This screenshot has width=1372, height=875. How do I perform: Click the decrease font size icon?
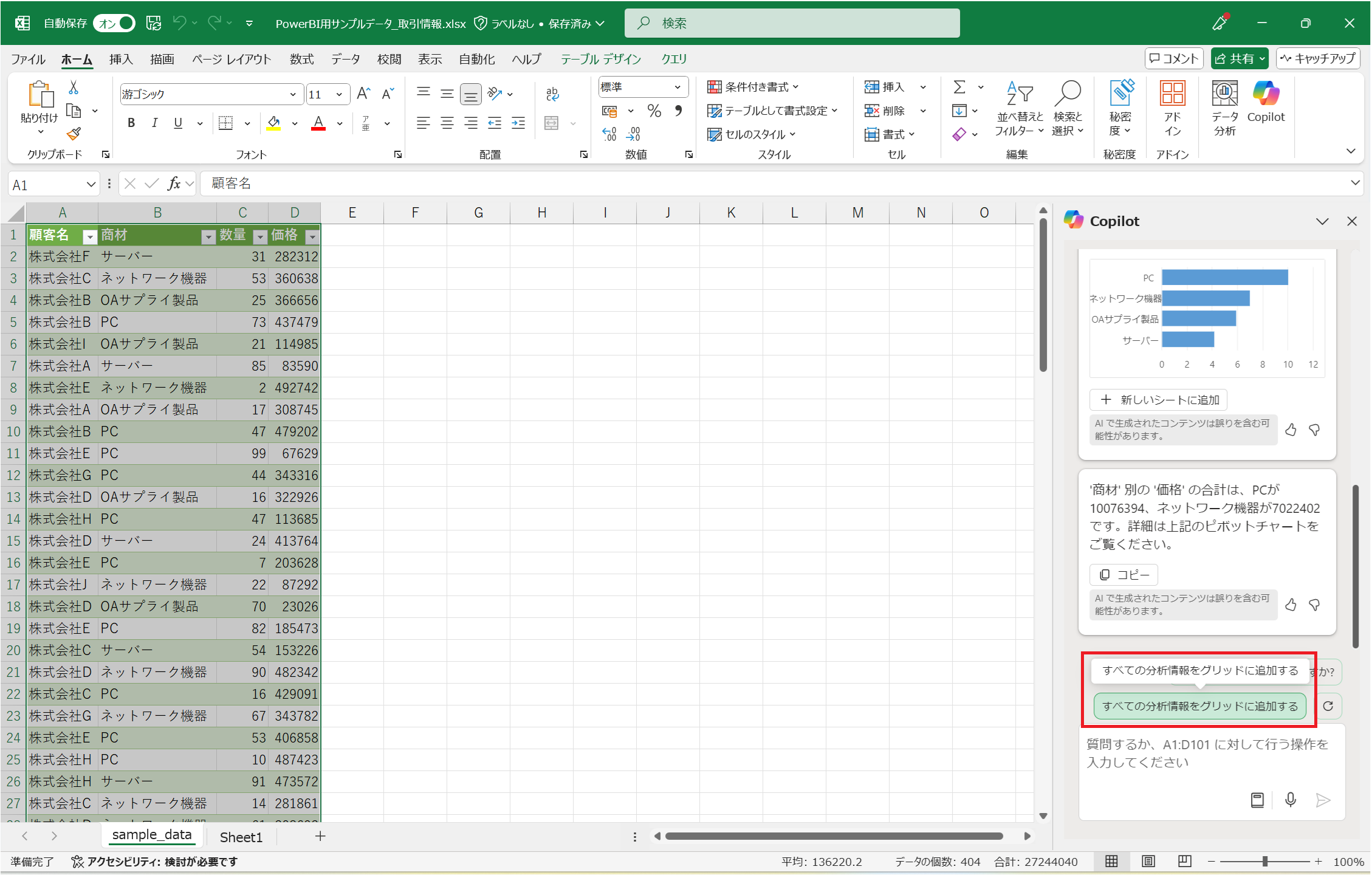tap(388, 94)
